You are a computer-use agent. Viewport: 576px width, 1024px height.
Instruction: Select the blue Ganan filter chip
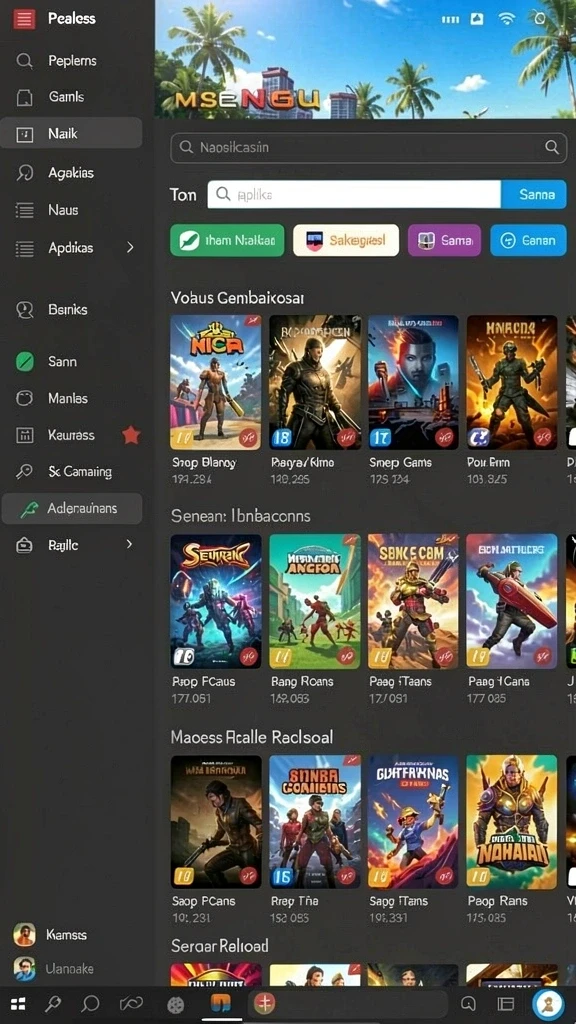pyautogui.click(x=528, y=240)
